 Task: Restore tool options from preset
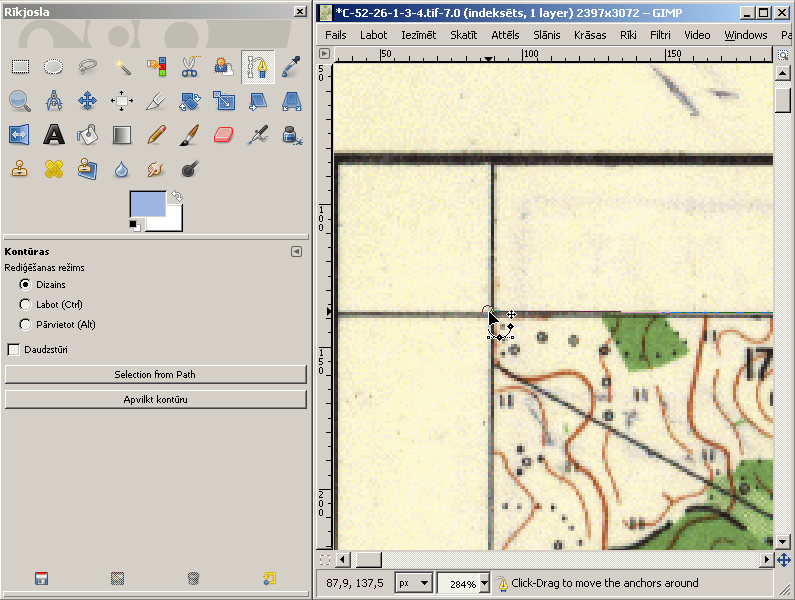(x=118, y=578)
